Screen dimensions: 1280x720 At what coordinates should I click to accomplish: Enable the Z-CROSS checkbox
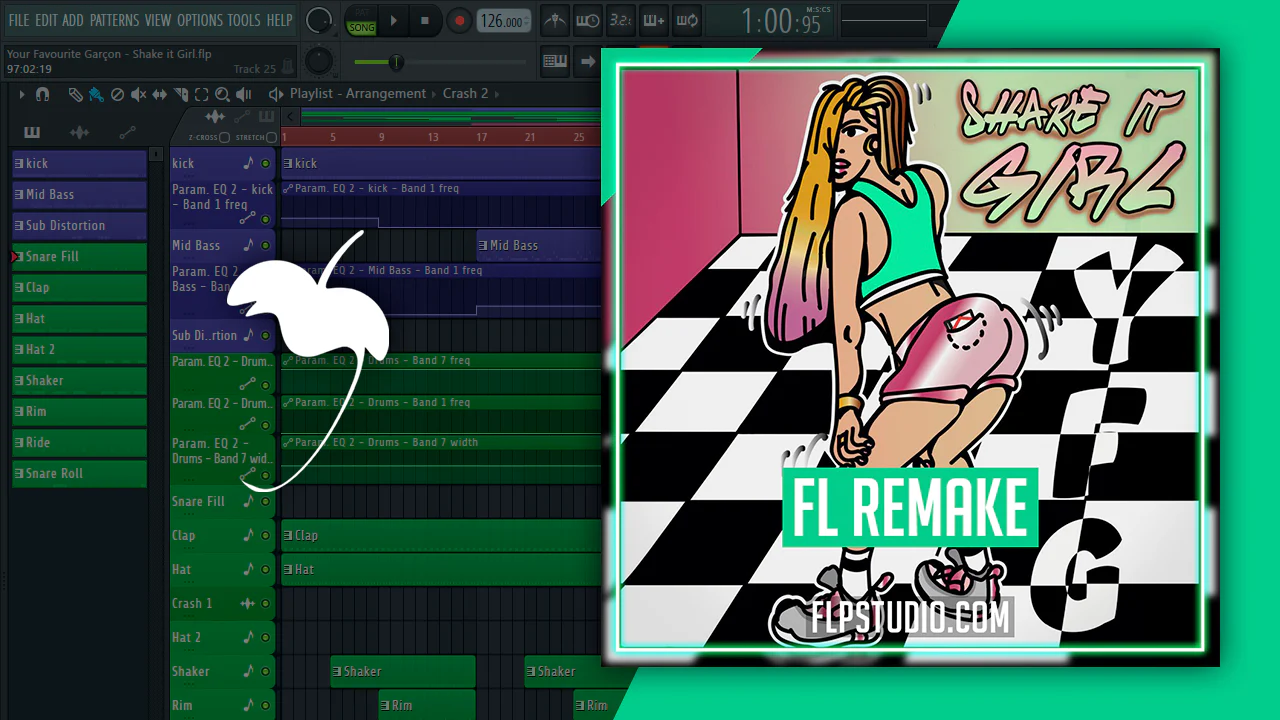pyautogui.click(x=224, y=138)
